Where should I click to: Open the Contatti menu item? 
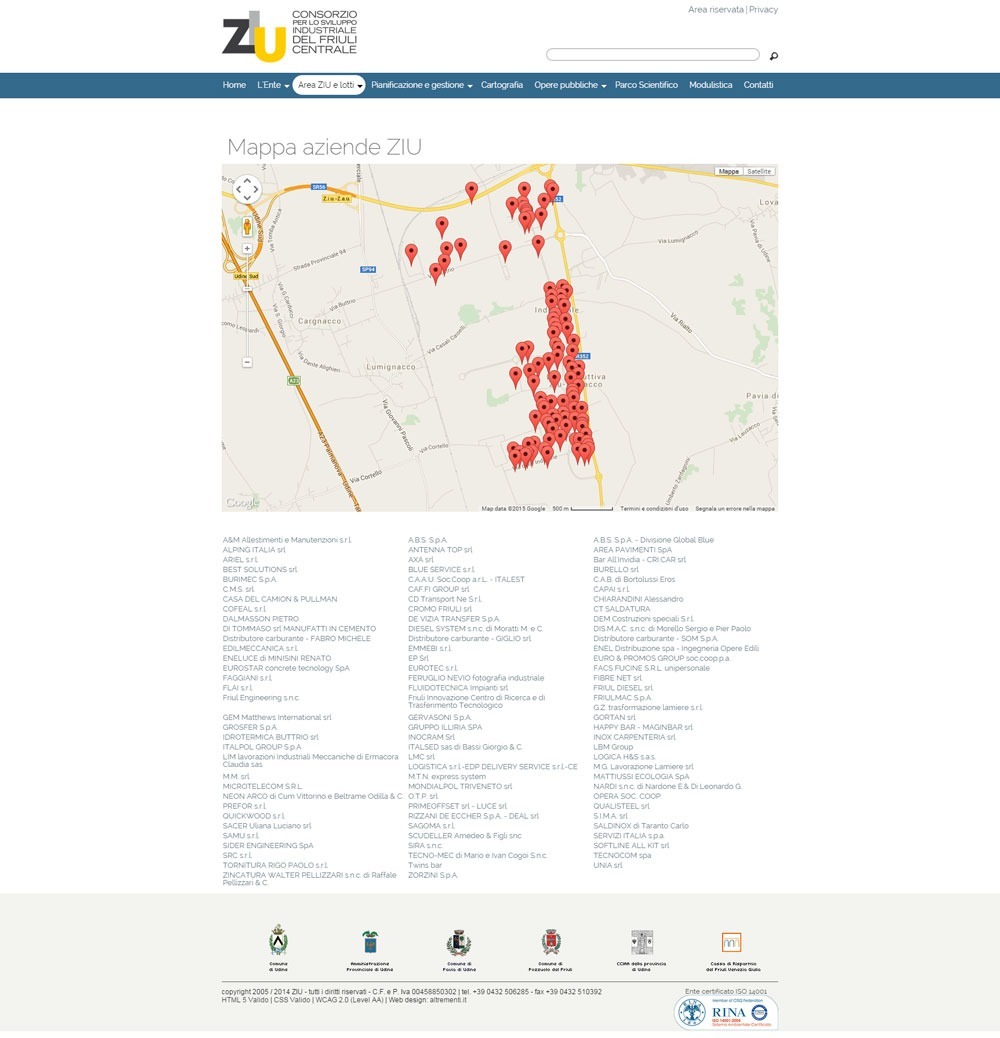pyautogui.click(x=758, y=85)
